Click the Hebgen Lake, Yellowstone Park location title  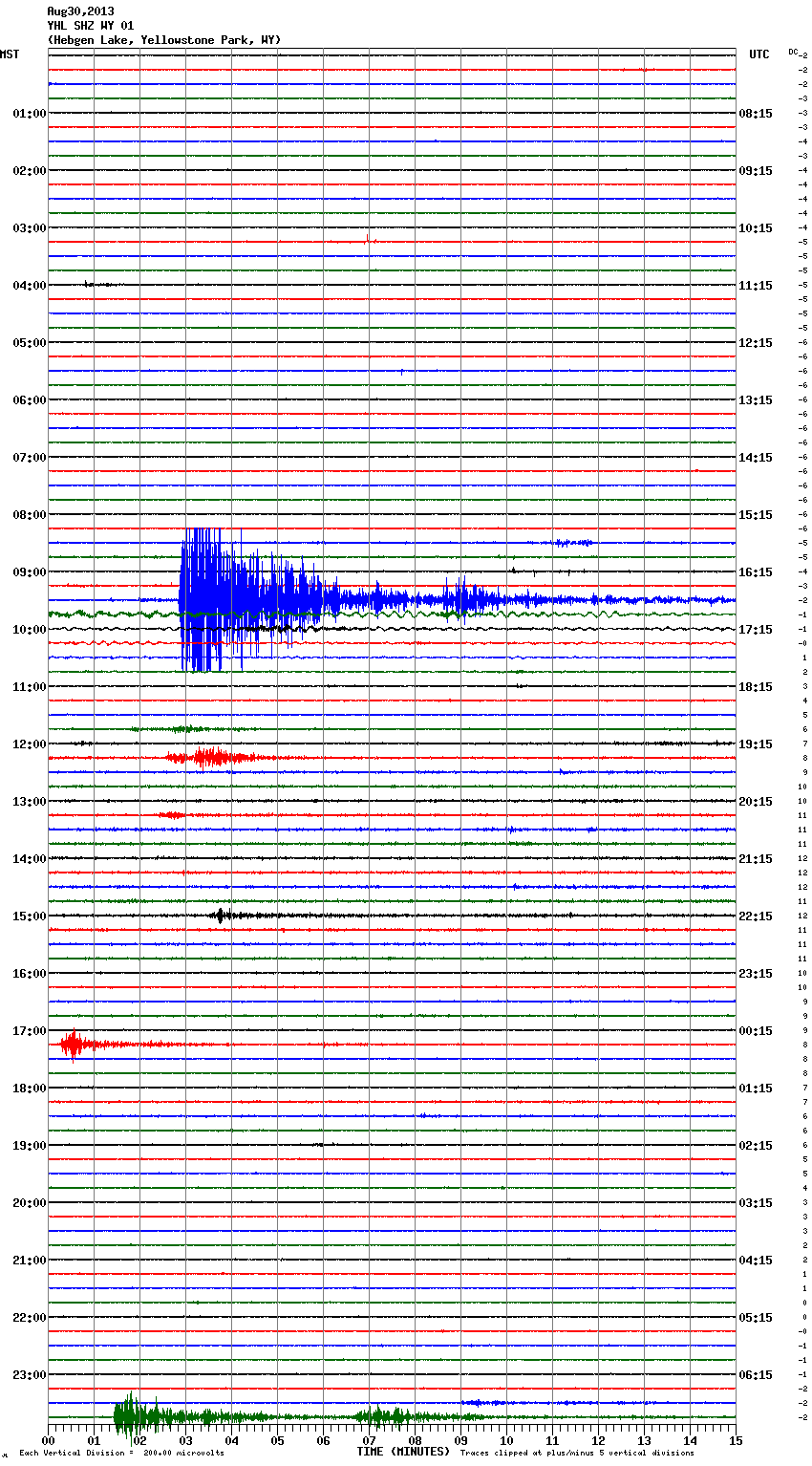click(164, 40)
